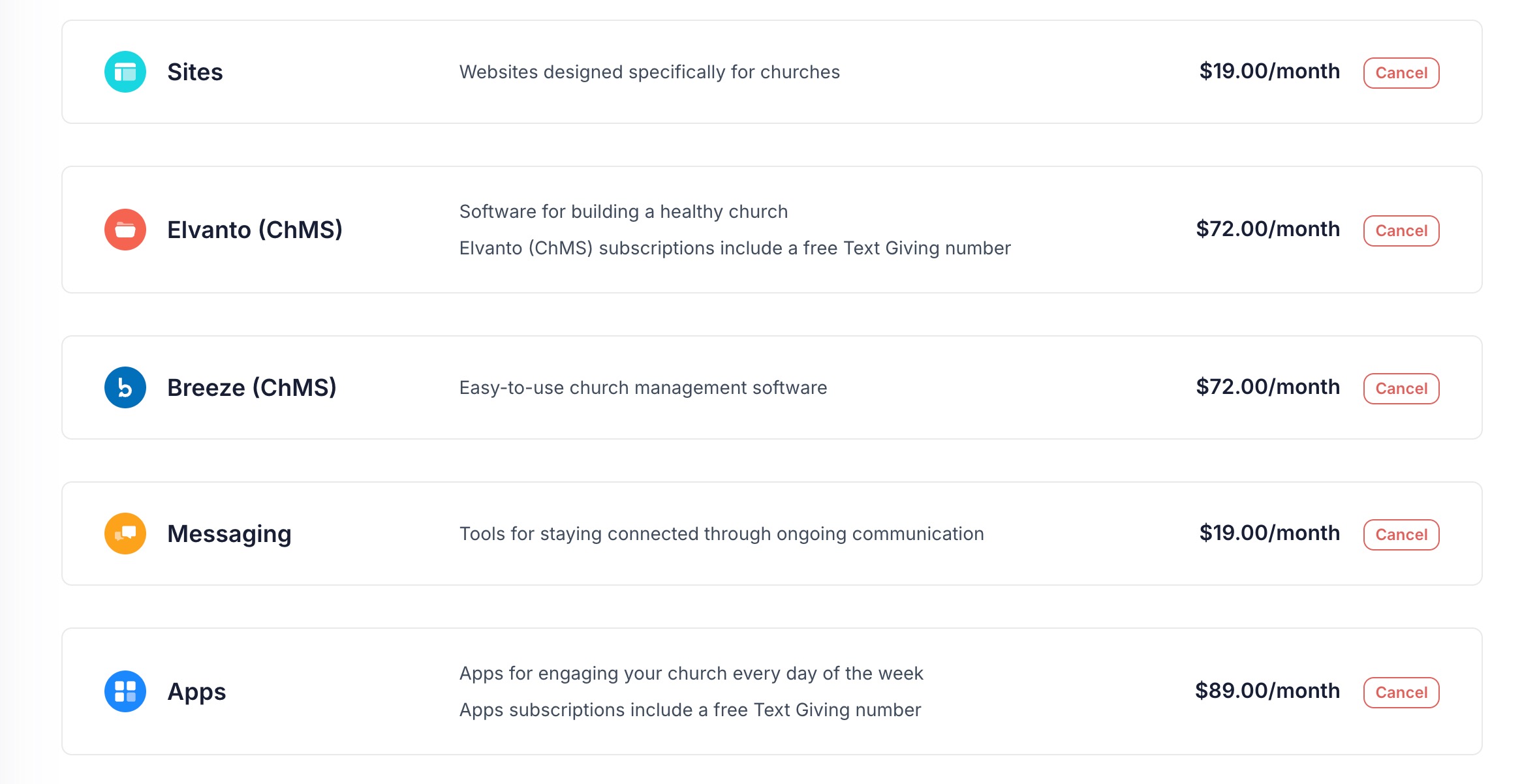Select the Sites product title
This screenshot has width=1522, height=784.
pos(195,72)
